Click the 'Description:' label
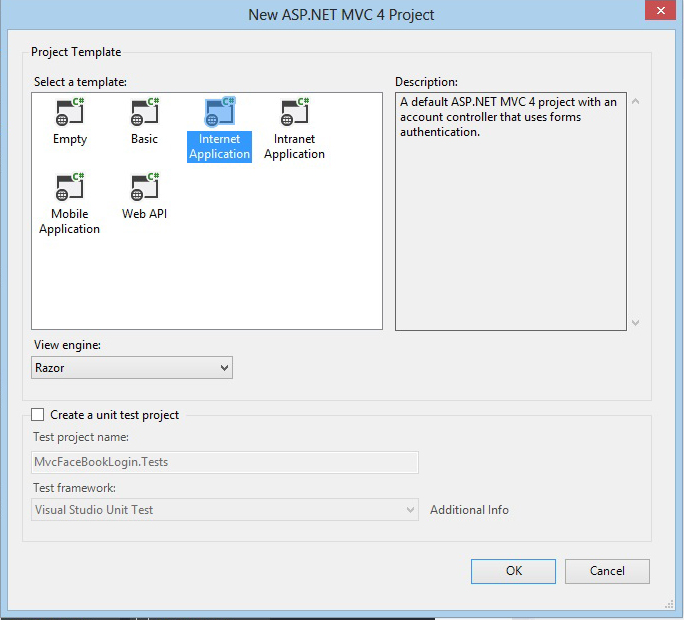The image size is (684, 620). point(426,82)
